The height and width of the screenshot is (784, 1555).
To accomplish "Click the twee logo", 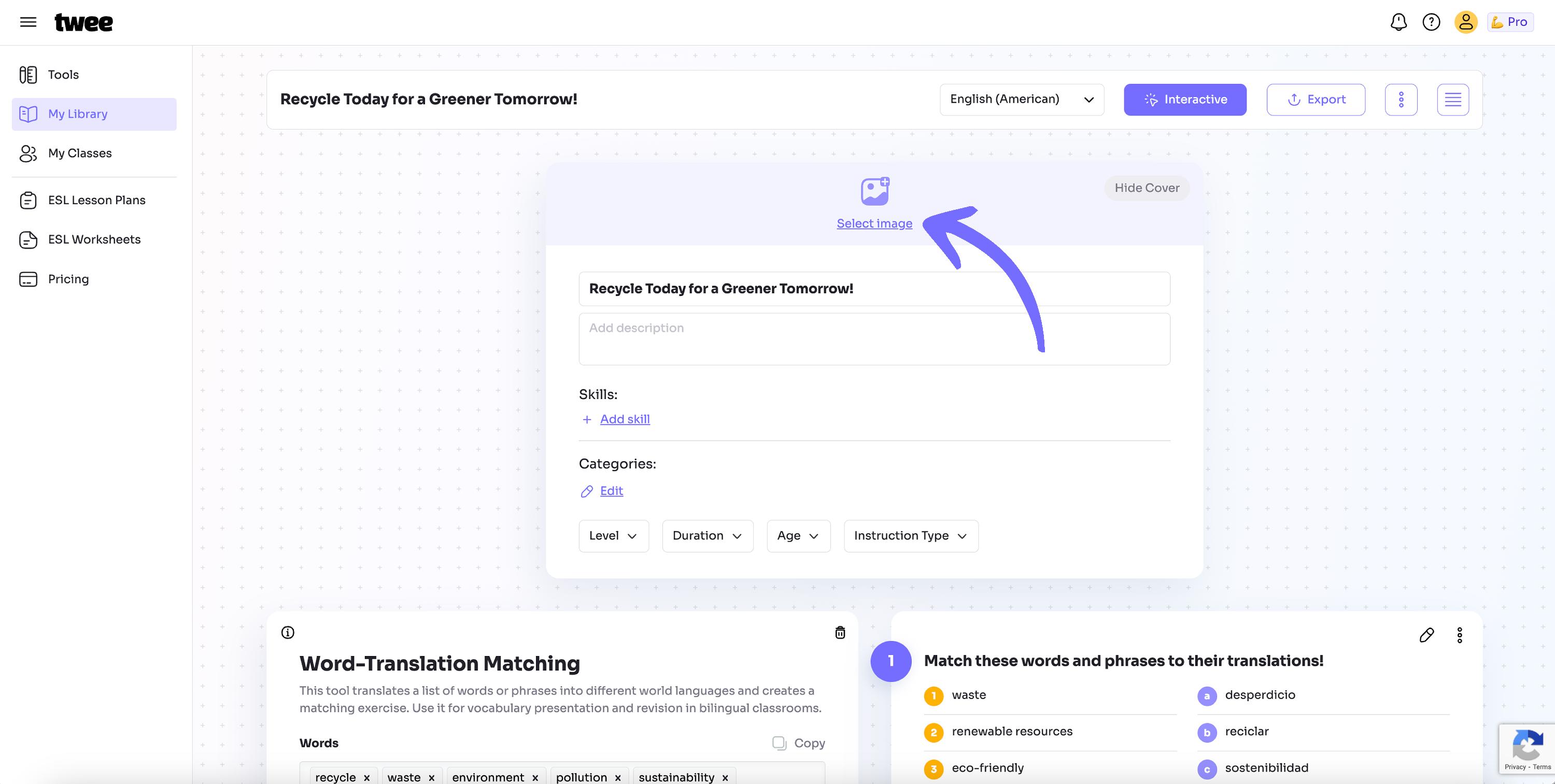I will [83, 22].
